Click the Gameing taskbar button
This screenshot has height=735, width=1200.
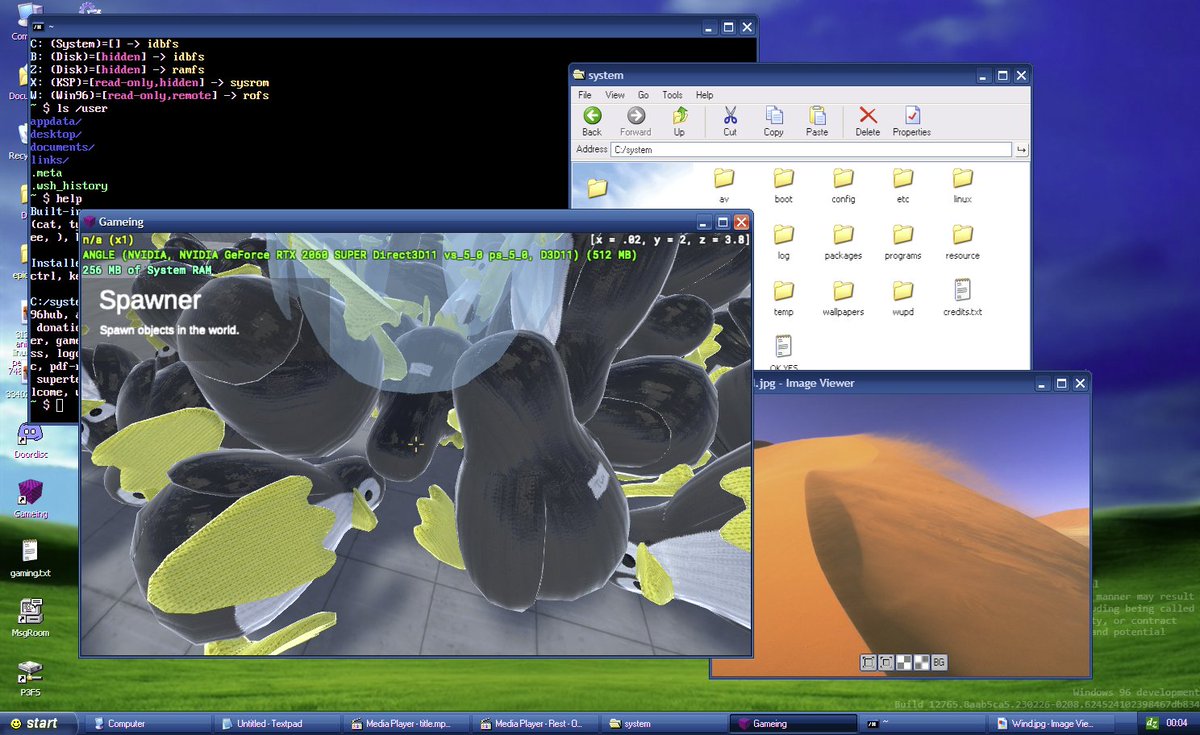pyautogui.click(x=793, y=723)
